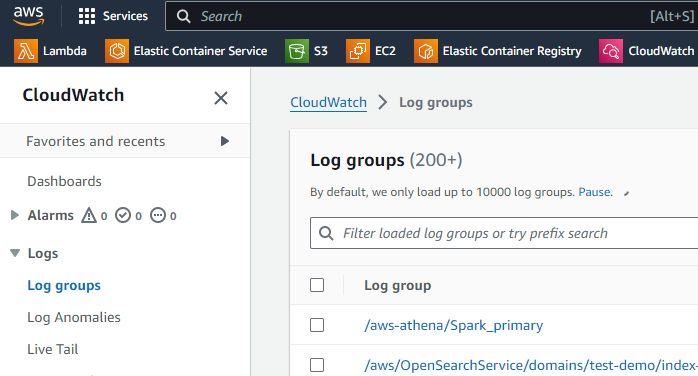This screenshot has height=376, width=698.
Task: Open the CloudWatch shortcut icon in favorites bar
Action: click(611, 51)
